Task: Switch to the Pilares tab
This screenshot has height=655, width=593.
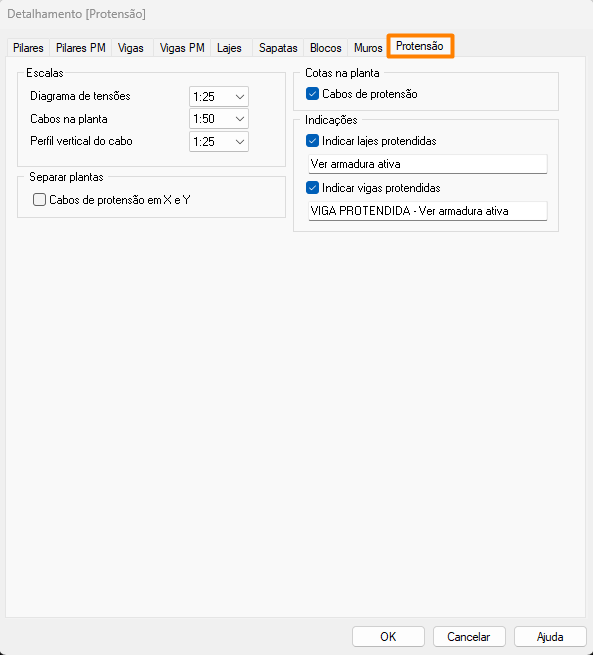Action: pos(28,48)
